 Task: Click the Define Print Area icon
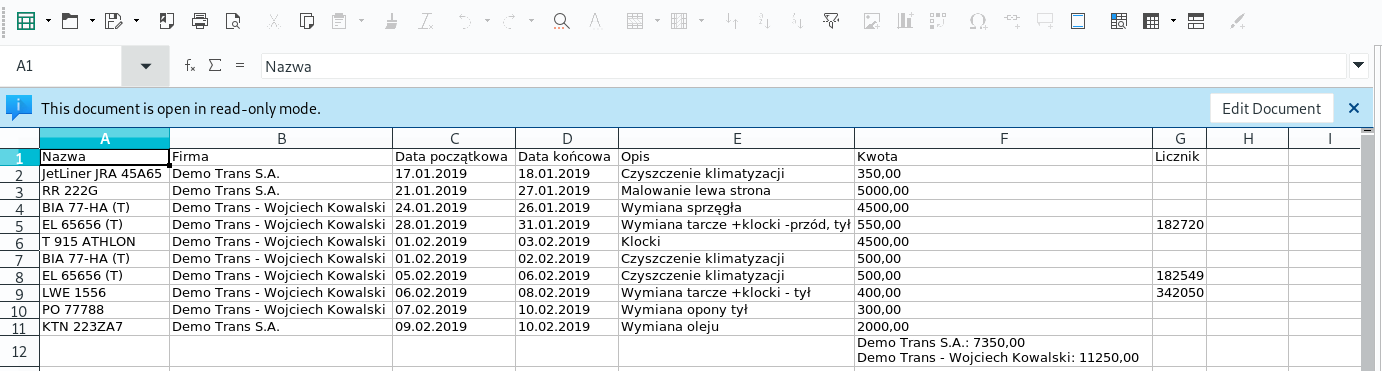(x=1119, y=20)
